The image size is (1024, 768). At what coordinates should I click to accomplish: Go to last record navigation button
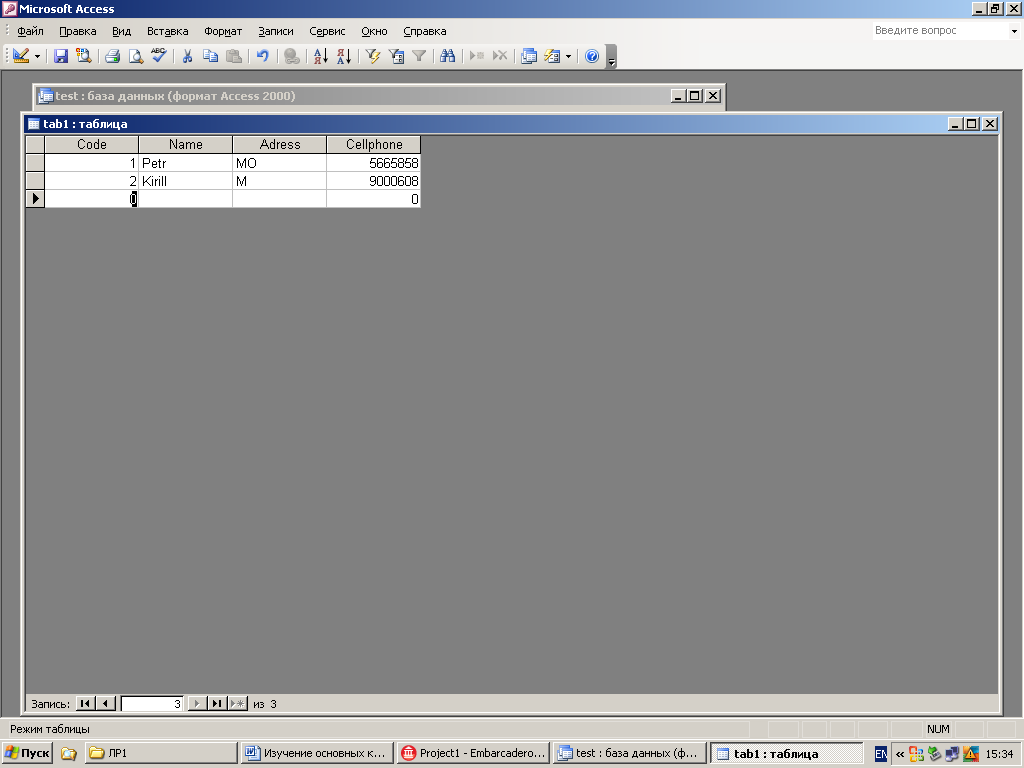(217, 703)
